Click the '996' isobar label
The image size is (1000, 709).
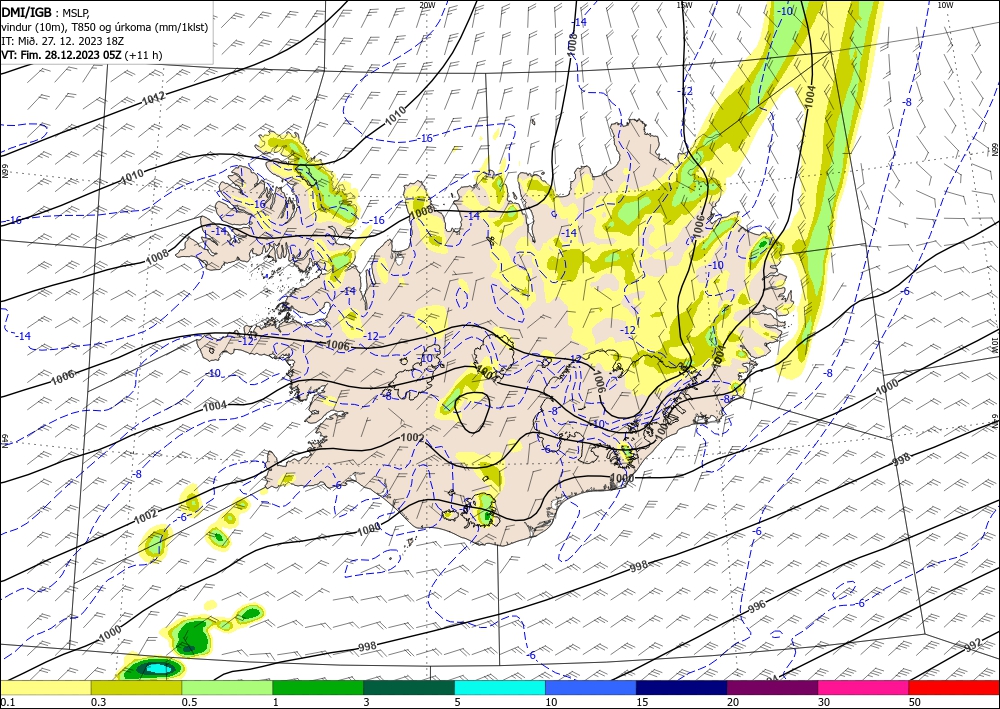pos(756,606)
